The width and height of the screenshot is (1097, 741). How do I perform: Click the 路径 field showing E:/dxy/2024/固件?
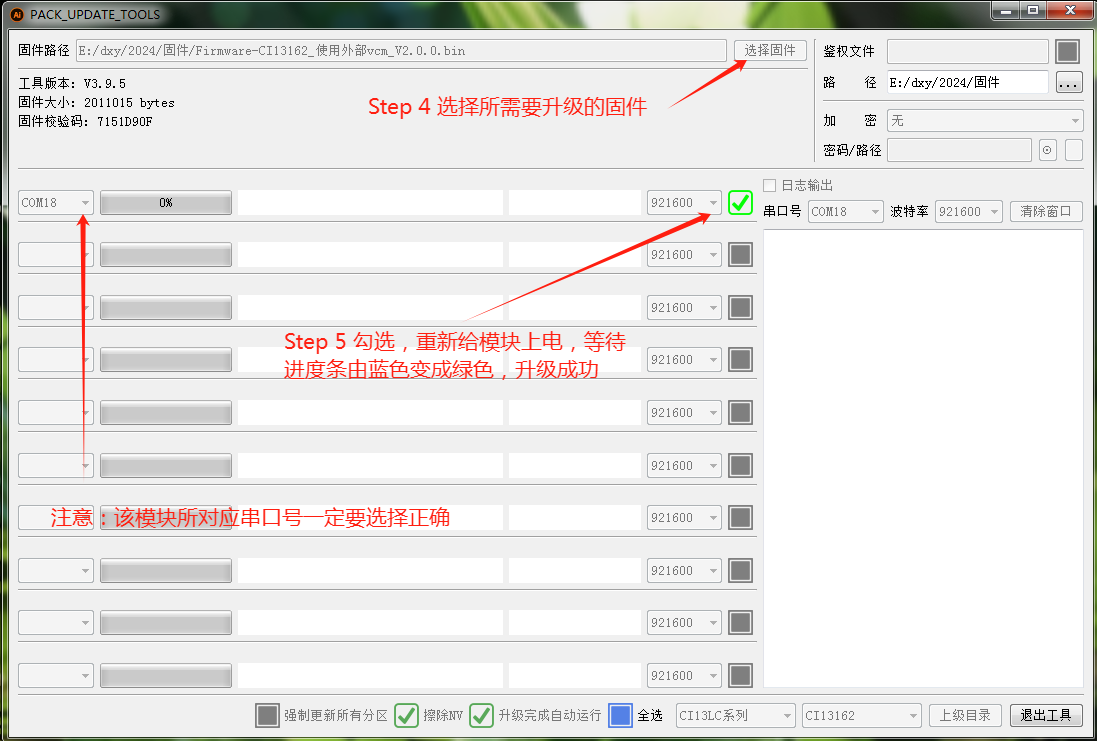968,82
